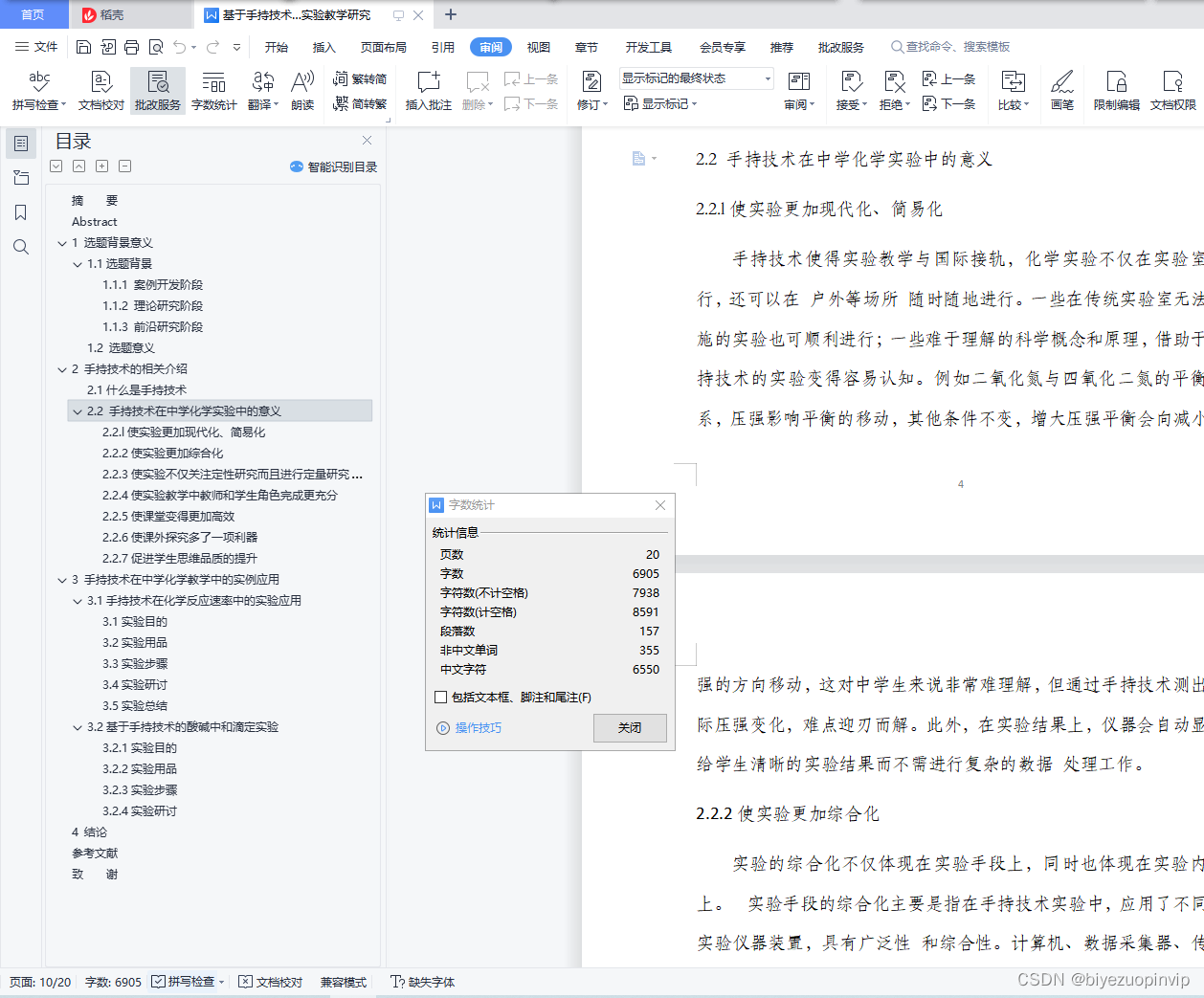The width and height of the screenshot is (1204, 998).
Task: Reject the change with 拒绝
Action: pyautogui.click(x=894, y=91)
